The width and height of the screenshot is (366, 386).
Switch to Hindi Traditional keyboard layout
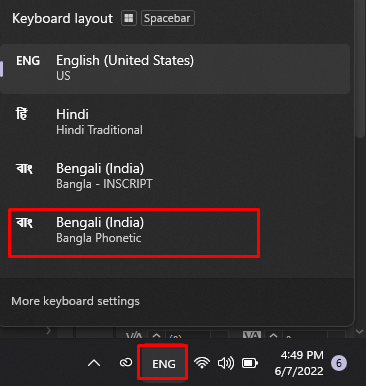175,122
